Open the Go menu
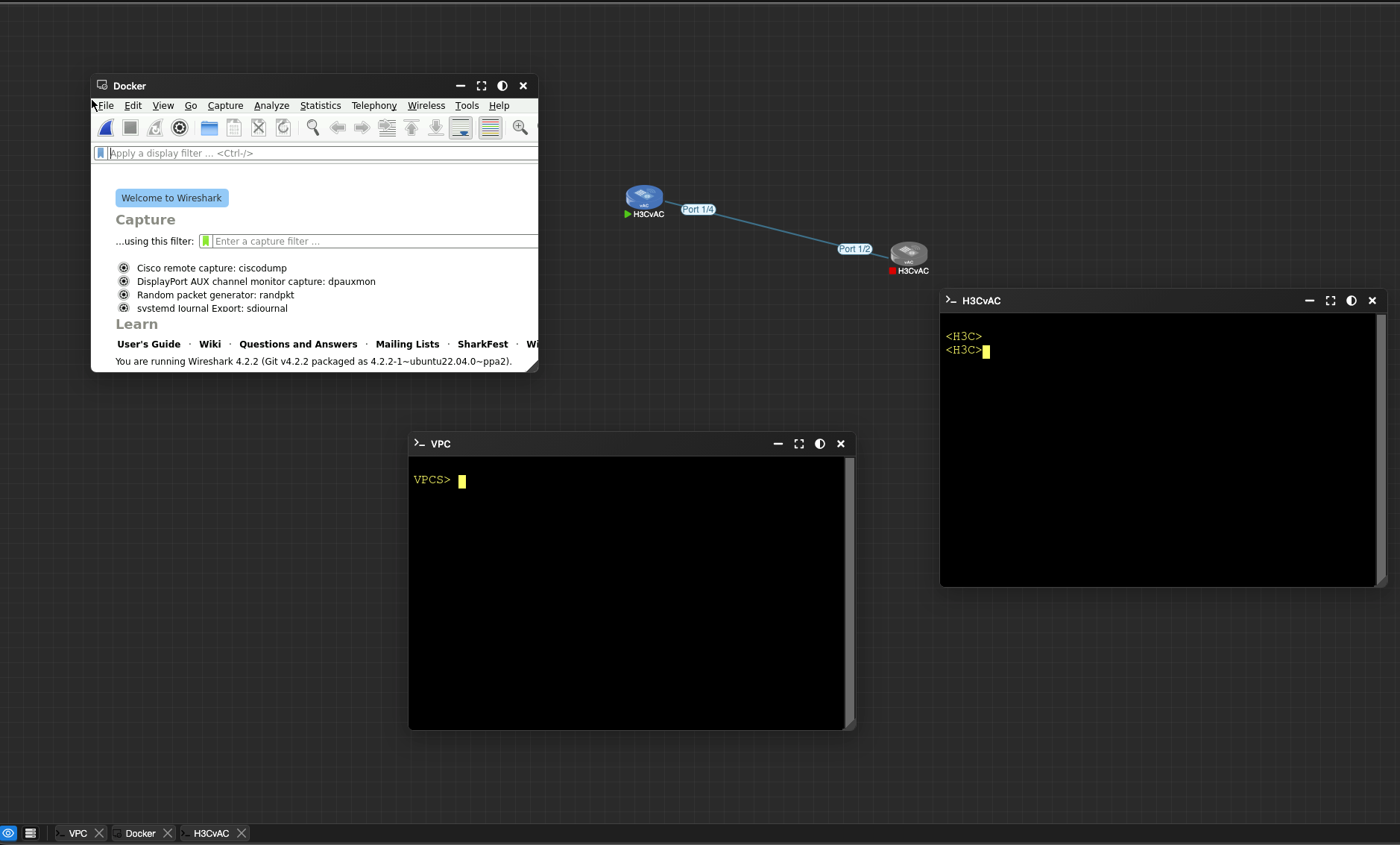This screenshot has height=845, width=1400. pyautogui.click(x=191, y=105)
